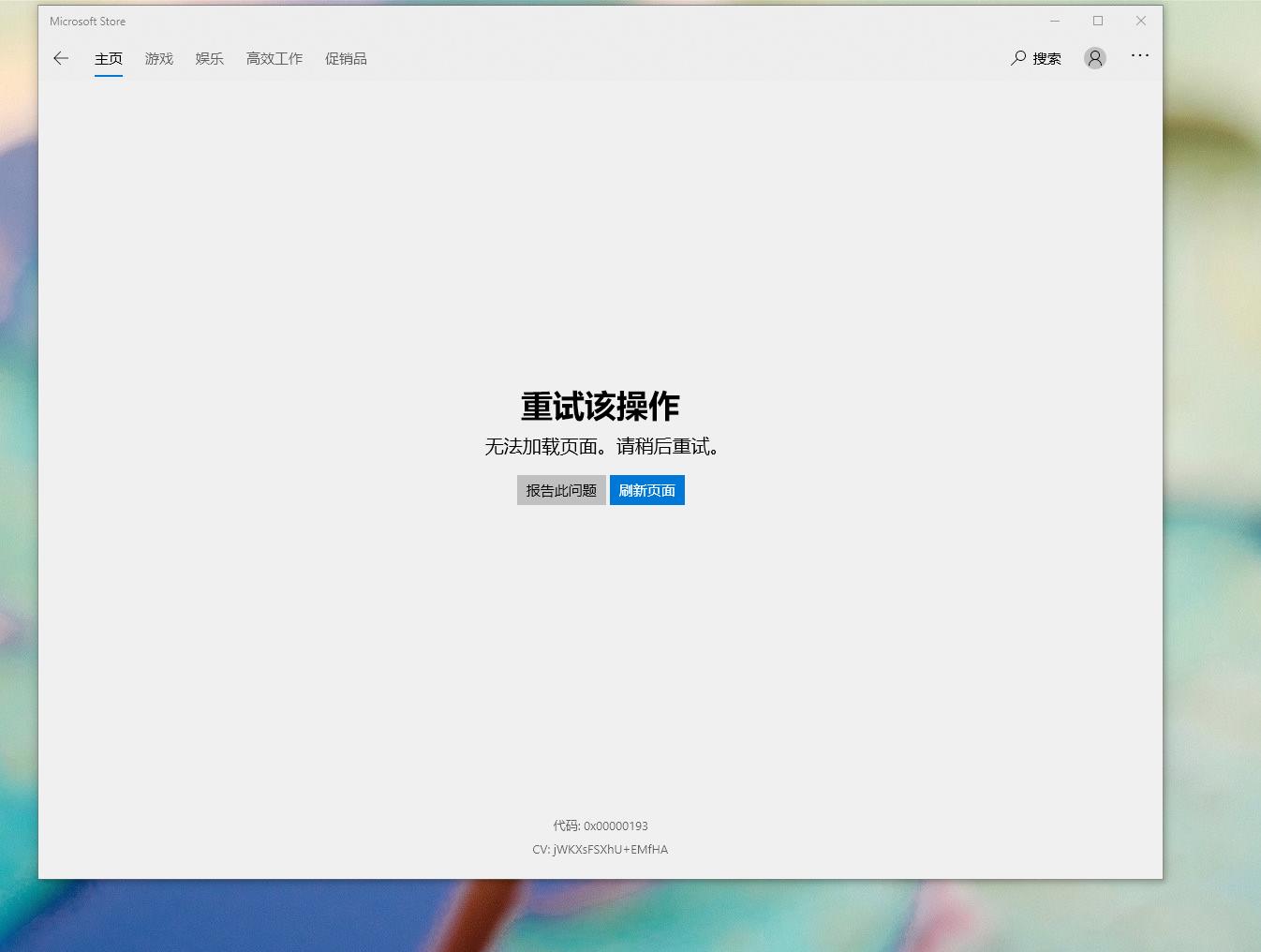Open the 高效工作 tab
The height and width of the screenshot is (952, 1261).
click(274, 58)
